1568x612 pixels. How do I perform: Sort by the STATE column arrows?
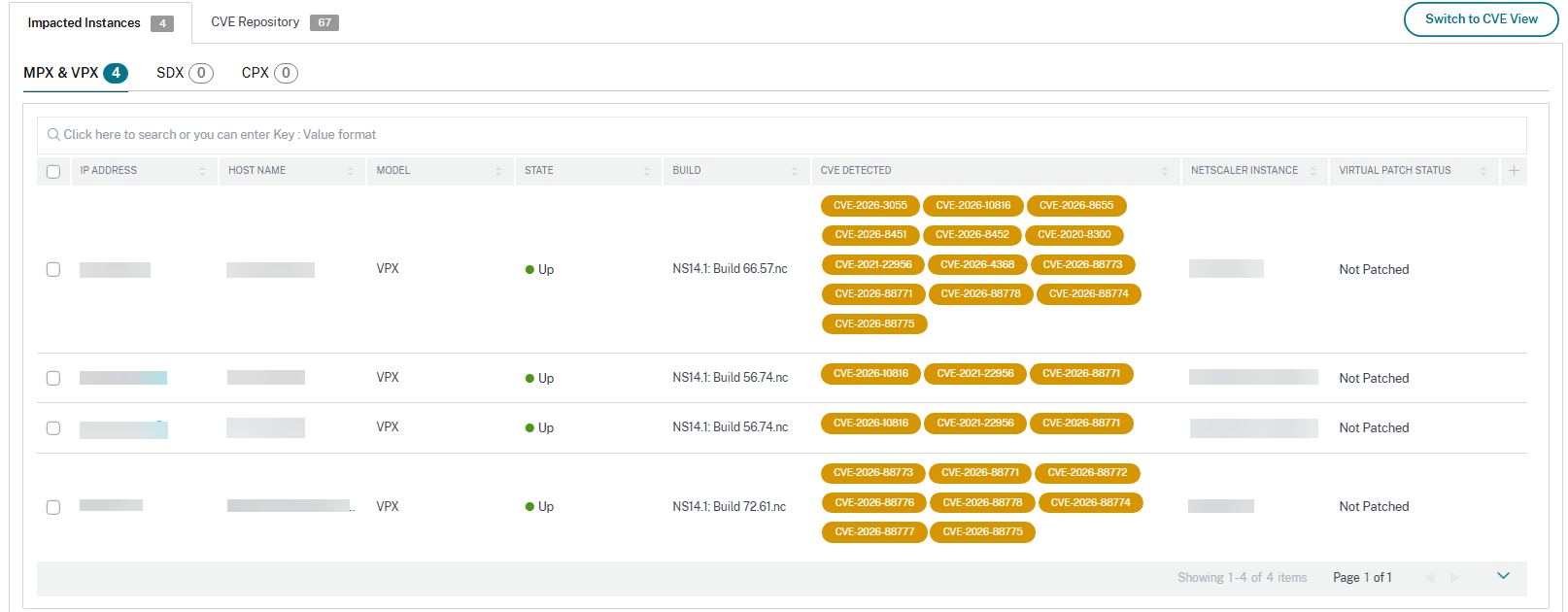647,171
